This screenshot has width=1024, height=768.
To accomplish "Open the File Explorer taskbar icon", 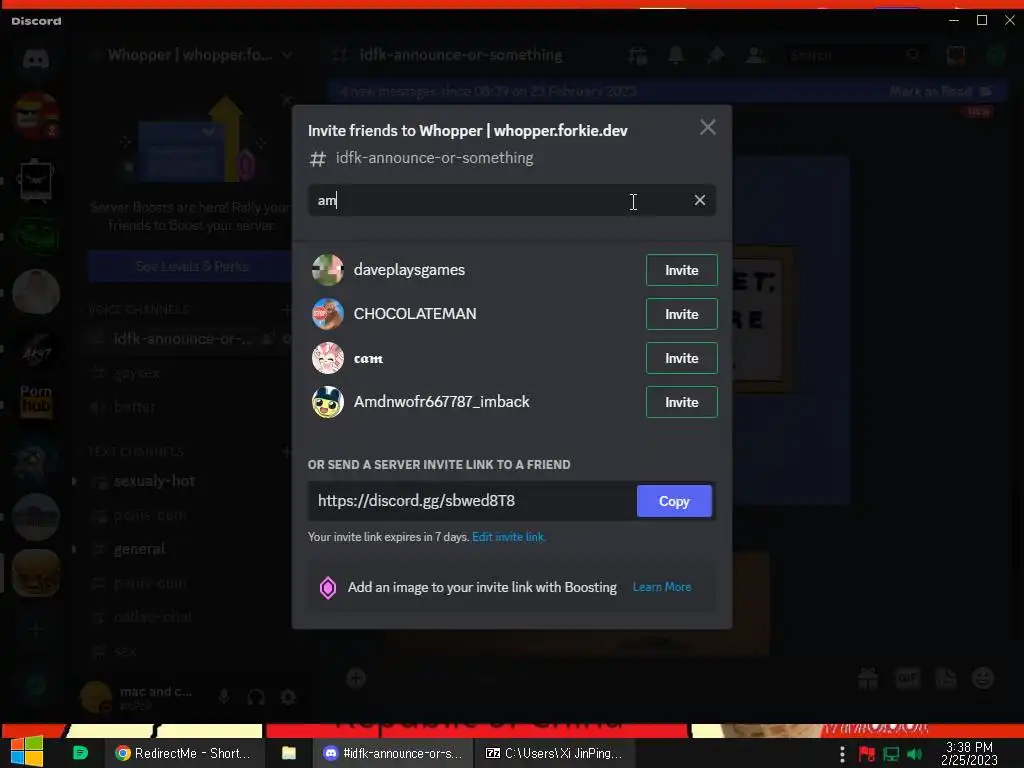I will tap(289, 753).
